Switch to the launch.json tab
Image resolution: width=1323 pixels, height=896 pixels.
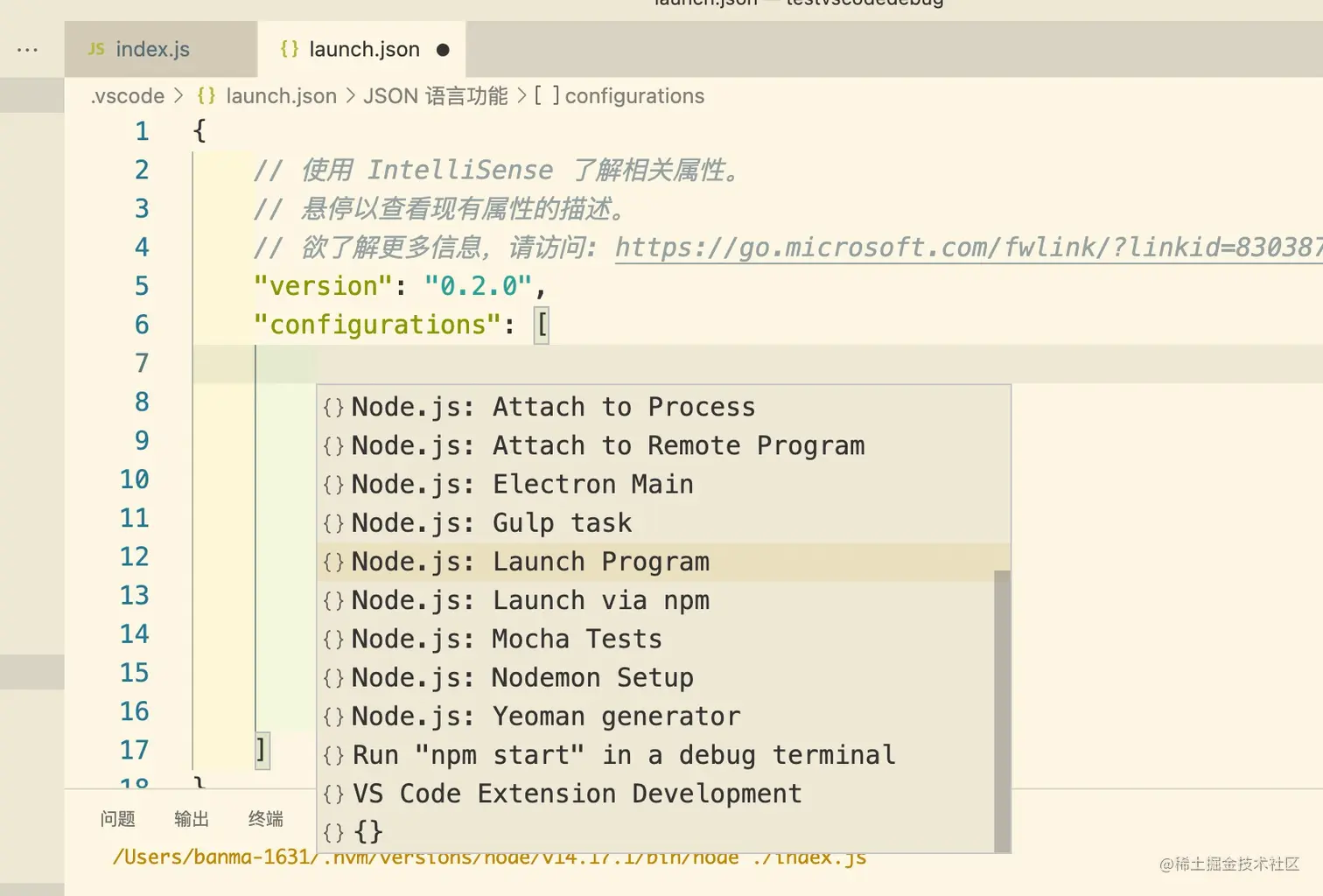[x=361, y=50]
